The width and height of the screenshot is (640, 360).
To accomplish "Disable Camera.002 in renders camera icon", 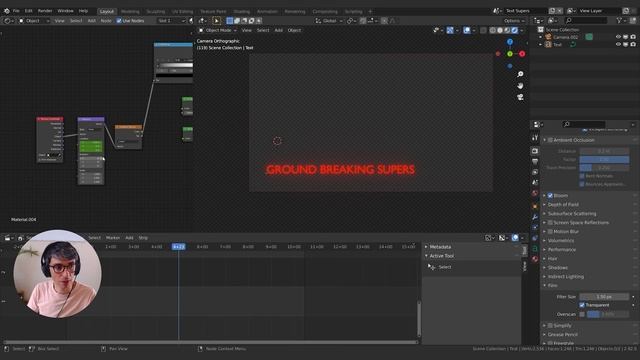I will tap(633, 37).
